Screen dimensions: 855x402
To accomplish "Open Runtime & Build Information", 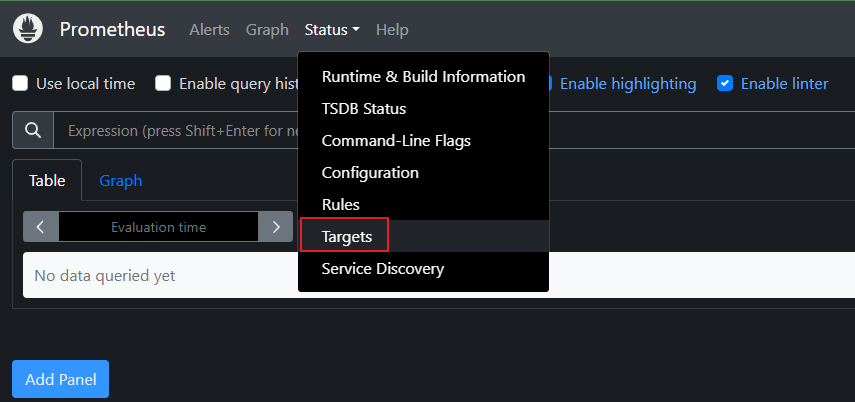I will (x=423, y=76).
